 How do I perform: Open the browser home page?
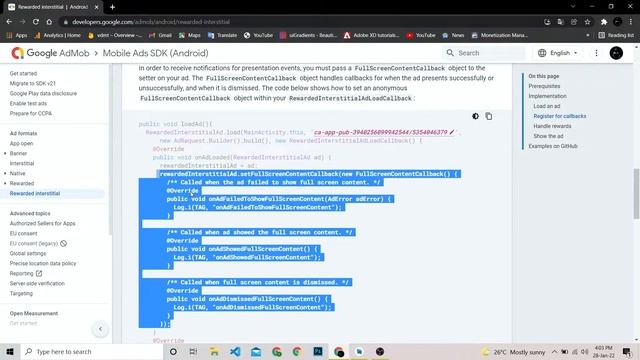tap(49, 22)
